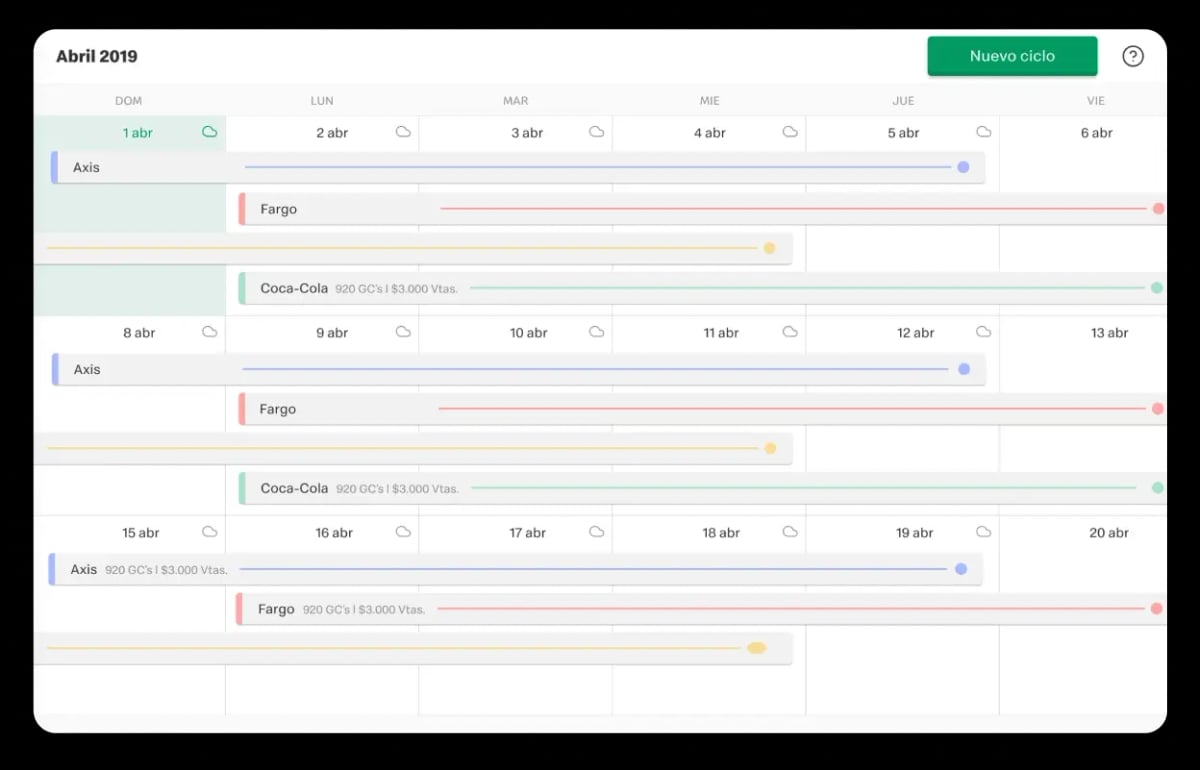Click the red endpoint dot on Fargo bar
Image resolution: width=1200 pixels, height=770 pixels.
tap(1158, 208)
